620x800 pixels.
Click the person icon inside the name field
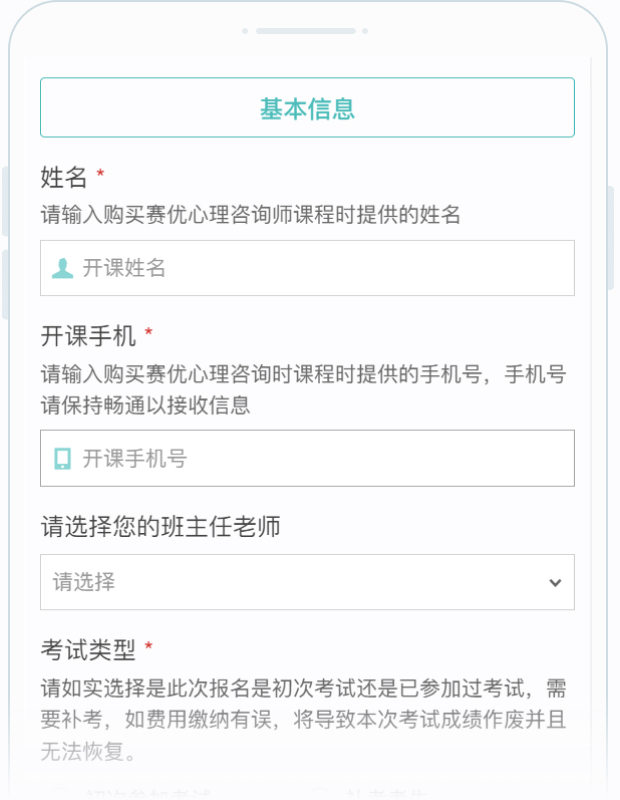tap(62, 268)
